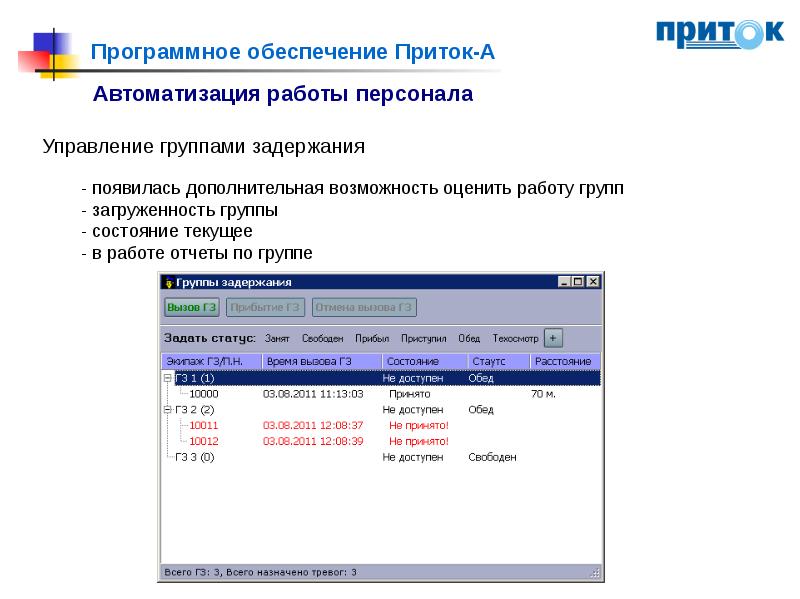This screenshot has height=599, width=800.
Task: Select alarm entry 10011 in the tree
Action: click(x=203, y=425)
